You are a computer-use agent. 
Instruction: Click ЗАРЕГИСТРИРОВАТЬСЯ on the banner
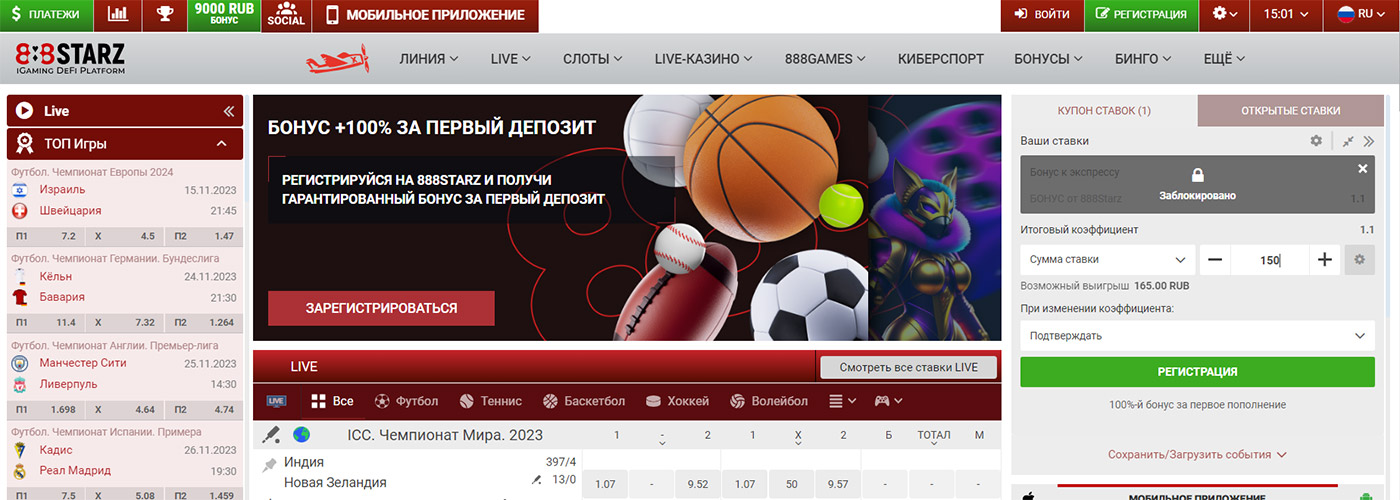[x=381, y=308]
